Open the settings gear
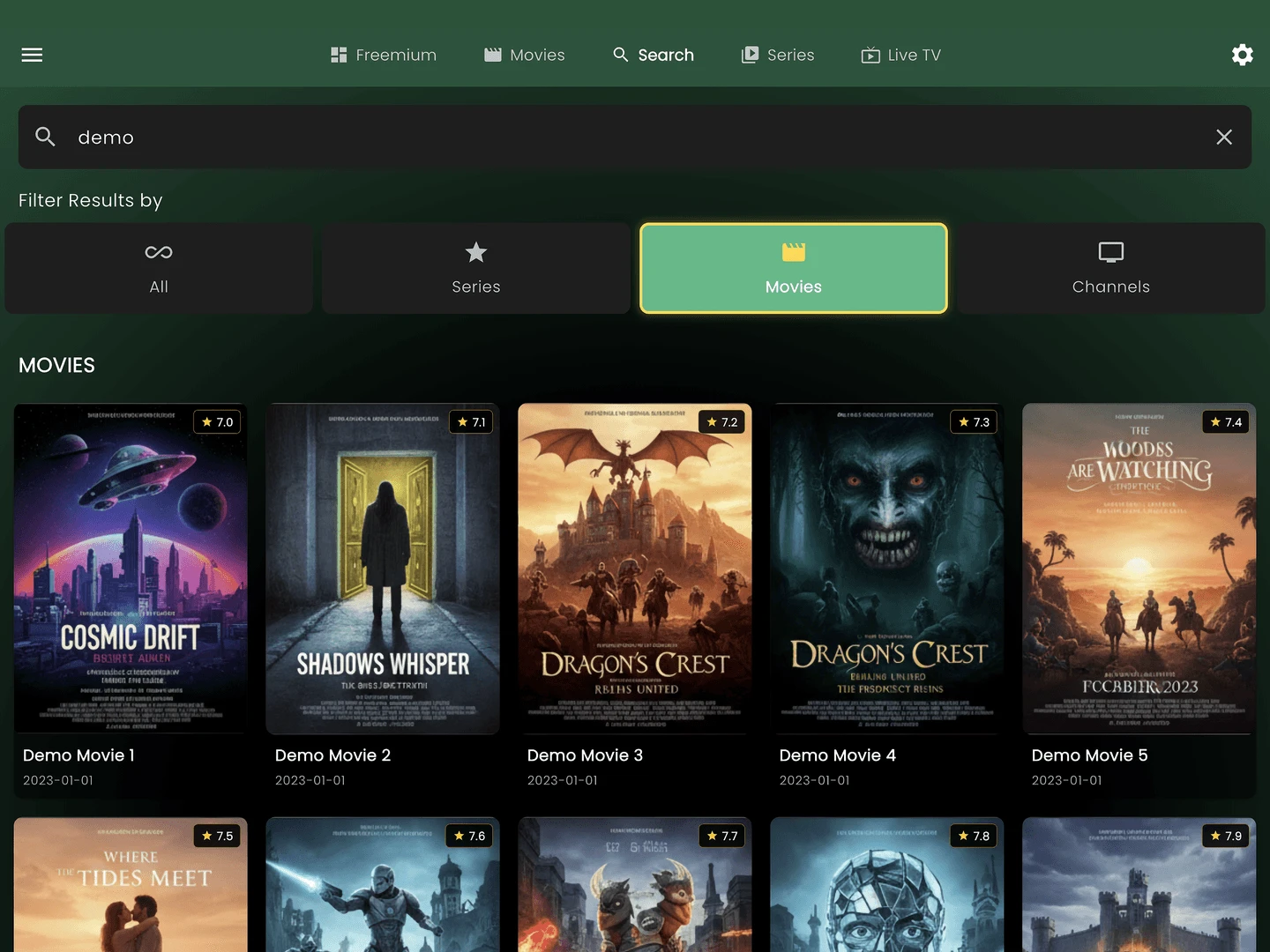The height and width of the screenshot is (952, 1270). click(1242, 55)
